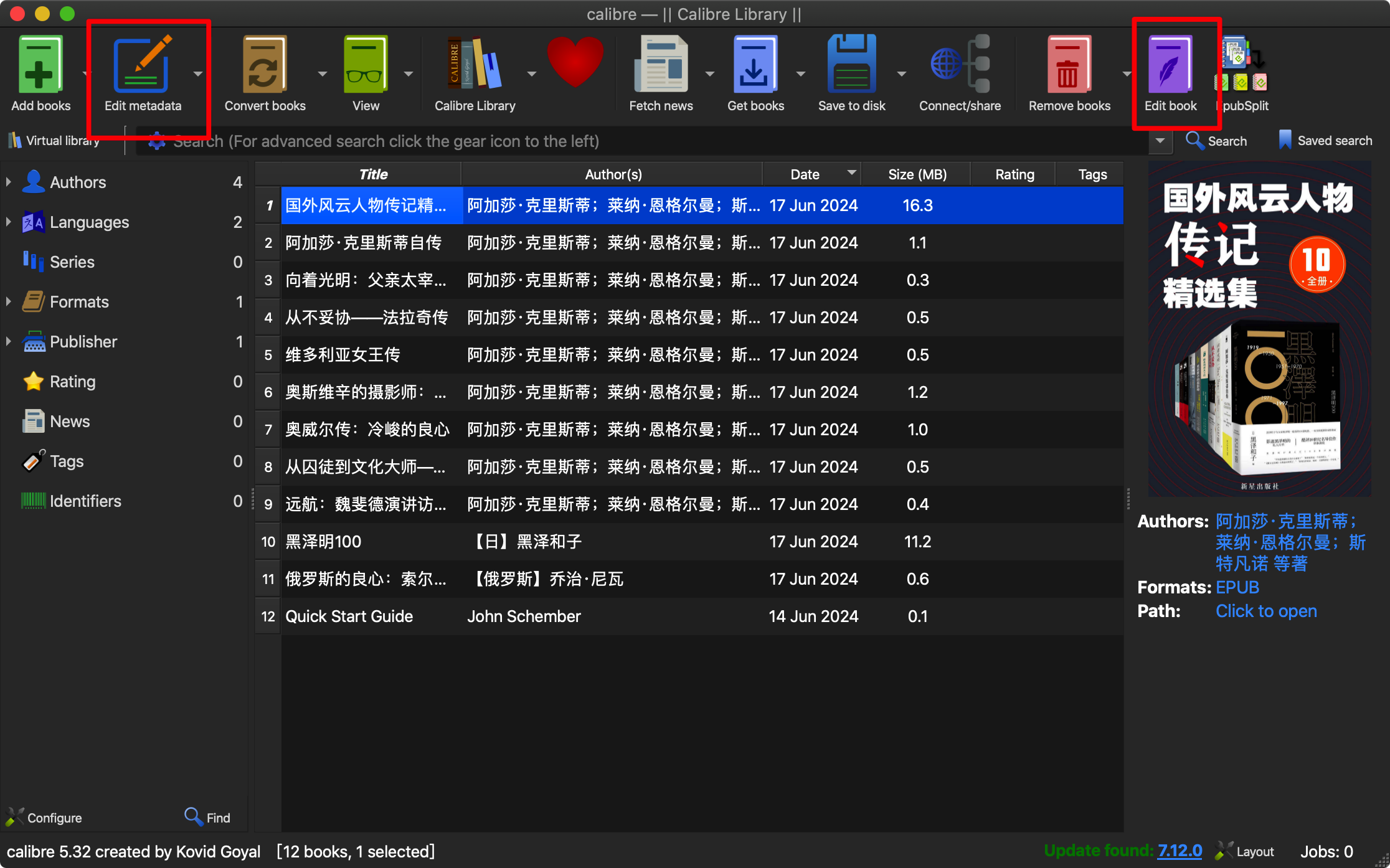Open Edit metadata tool
1390x868 pixels.
point(142,65)
